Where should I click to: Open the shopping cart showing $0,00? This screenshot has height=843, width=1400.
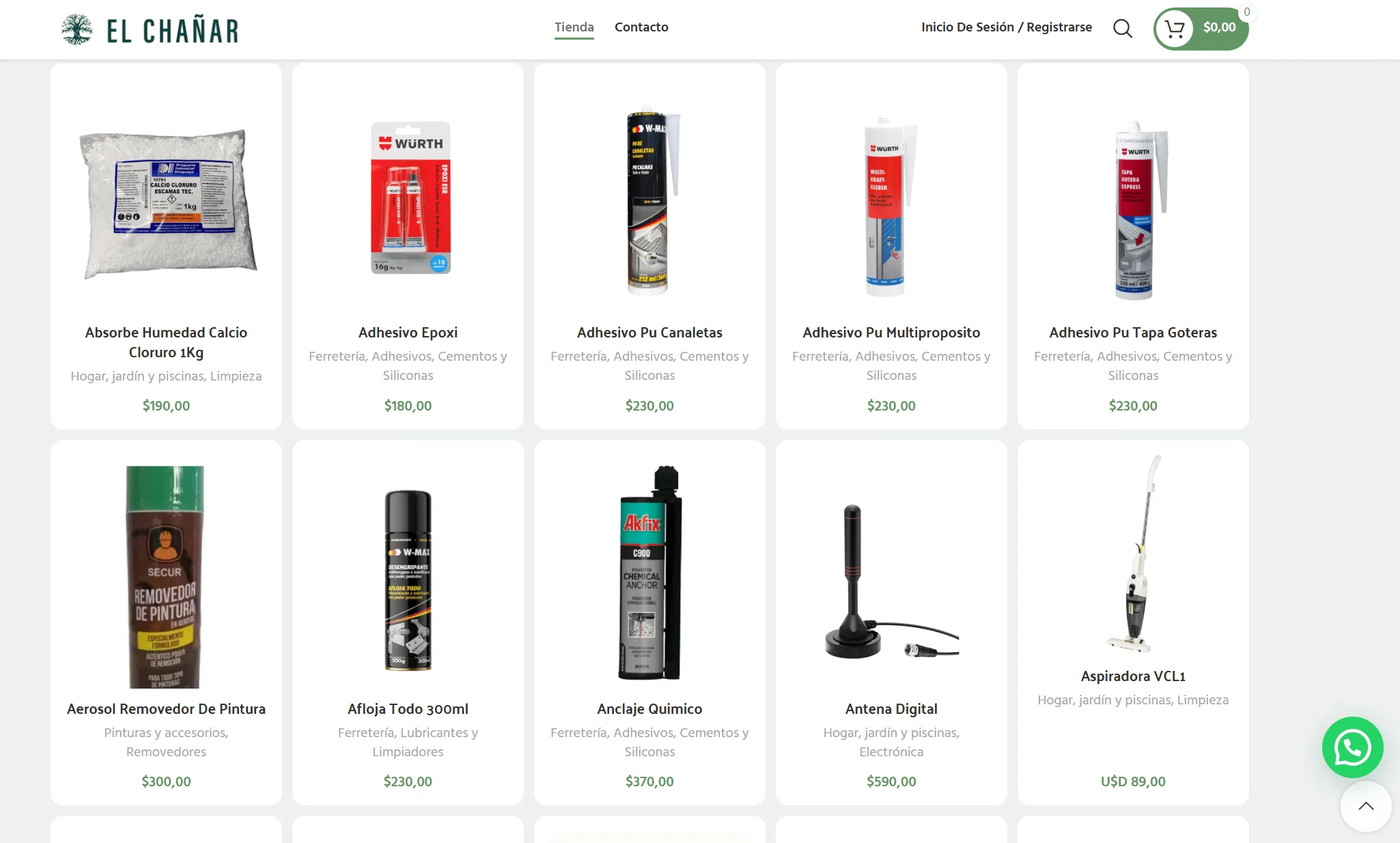pos(1201,29)
